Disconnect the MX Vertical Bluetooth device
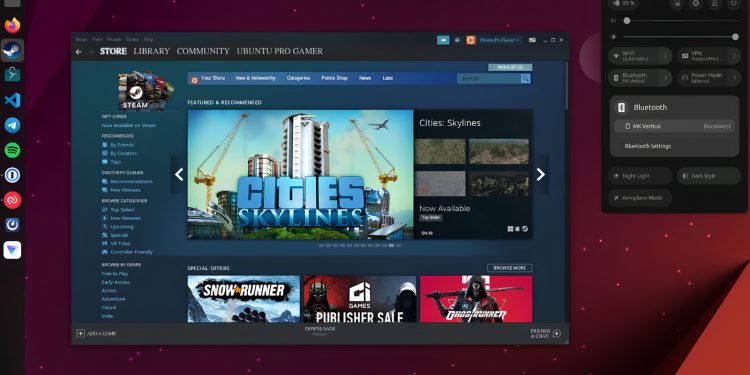This screenshot has width=750, height=375. pos(717,126)
